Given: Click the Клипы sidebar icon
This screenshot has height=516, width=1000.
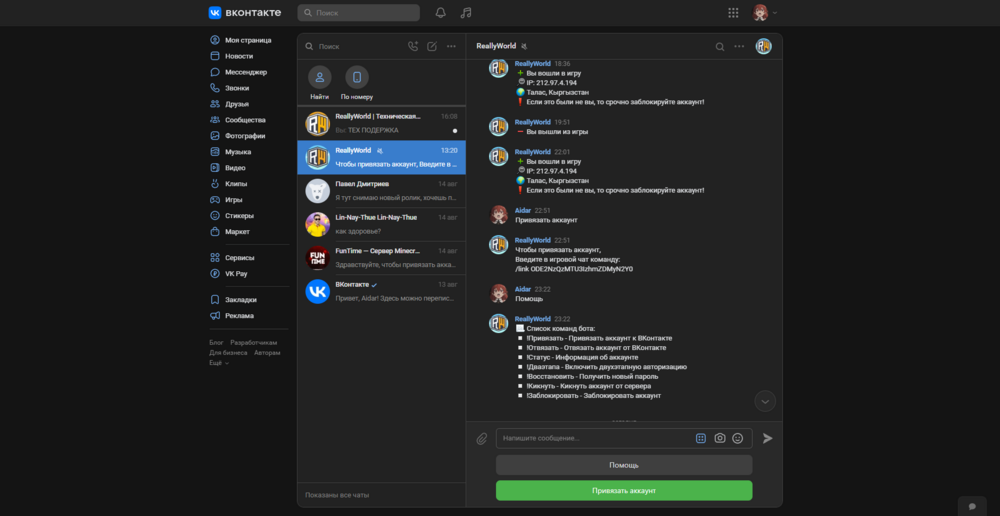Looking at the screenshot, I should (215, 184).
